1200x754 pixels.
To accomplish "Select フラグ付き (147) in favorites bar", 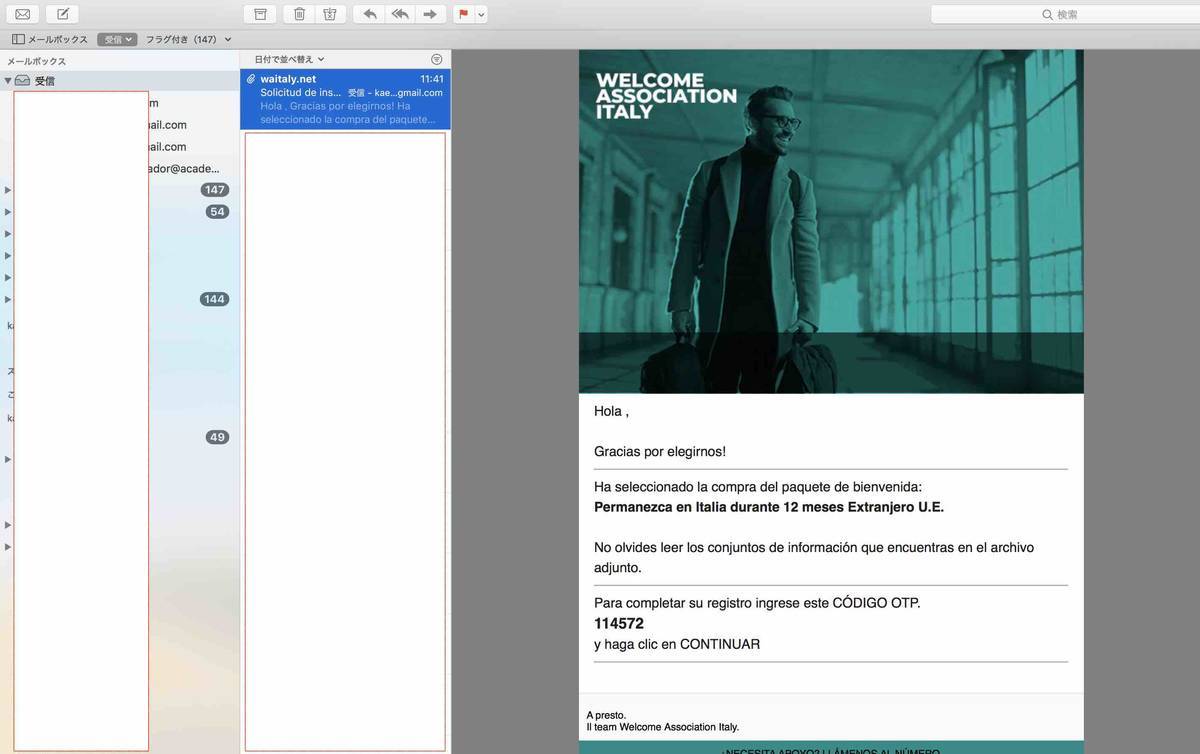I will click(x=188, y=39).
